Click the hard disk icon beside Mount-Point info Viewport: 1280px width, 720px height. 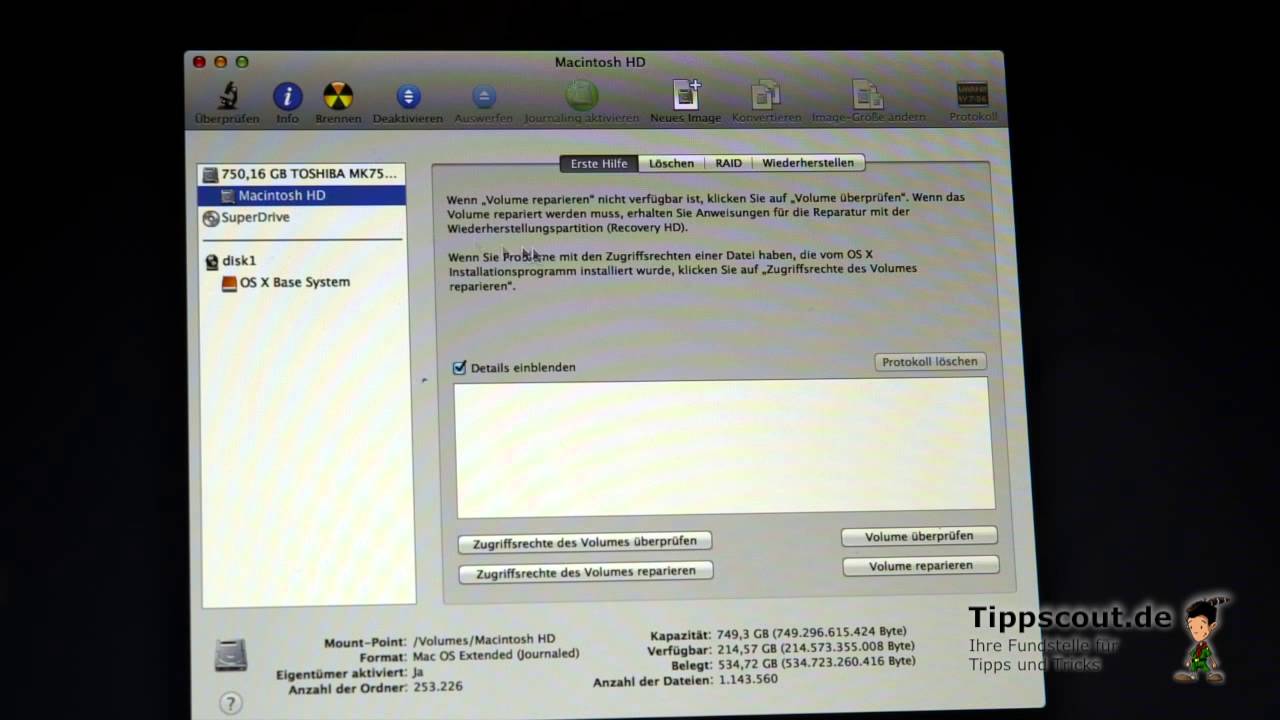(x=231, y=656)
